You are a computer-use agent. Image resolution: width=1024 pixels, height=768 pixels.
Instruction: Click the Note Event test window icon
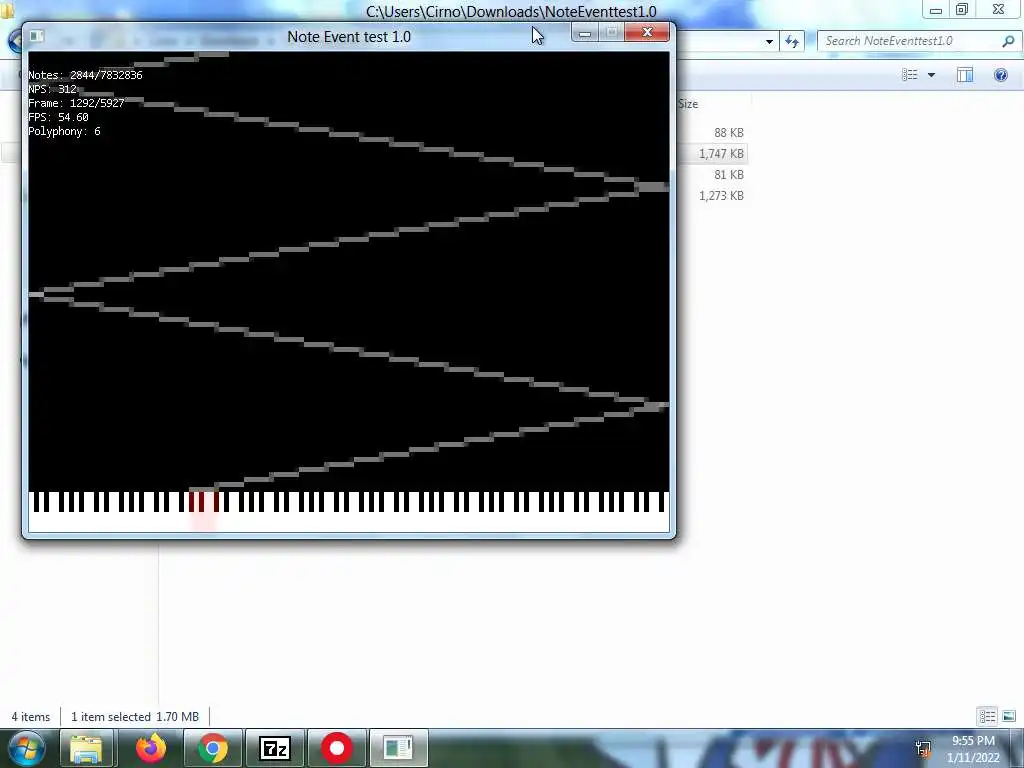[37, 36]
